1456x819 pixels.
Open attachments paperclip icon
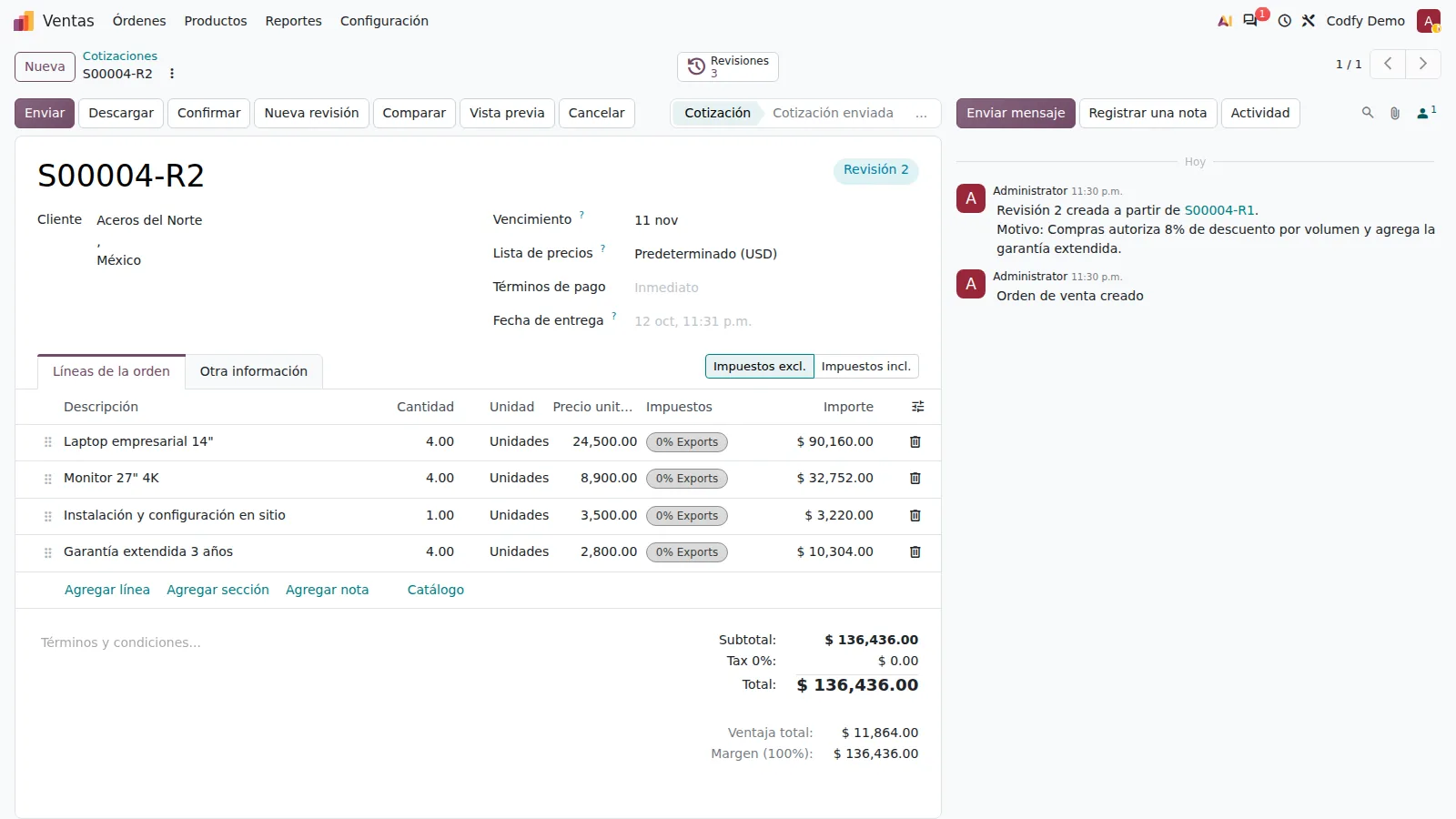[1395, 113]
